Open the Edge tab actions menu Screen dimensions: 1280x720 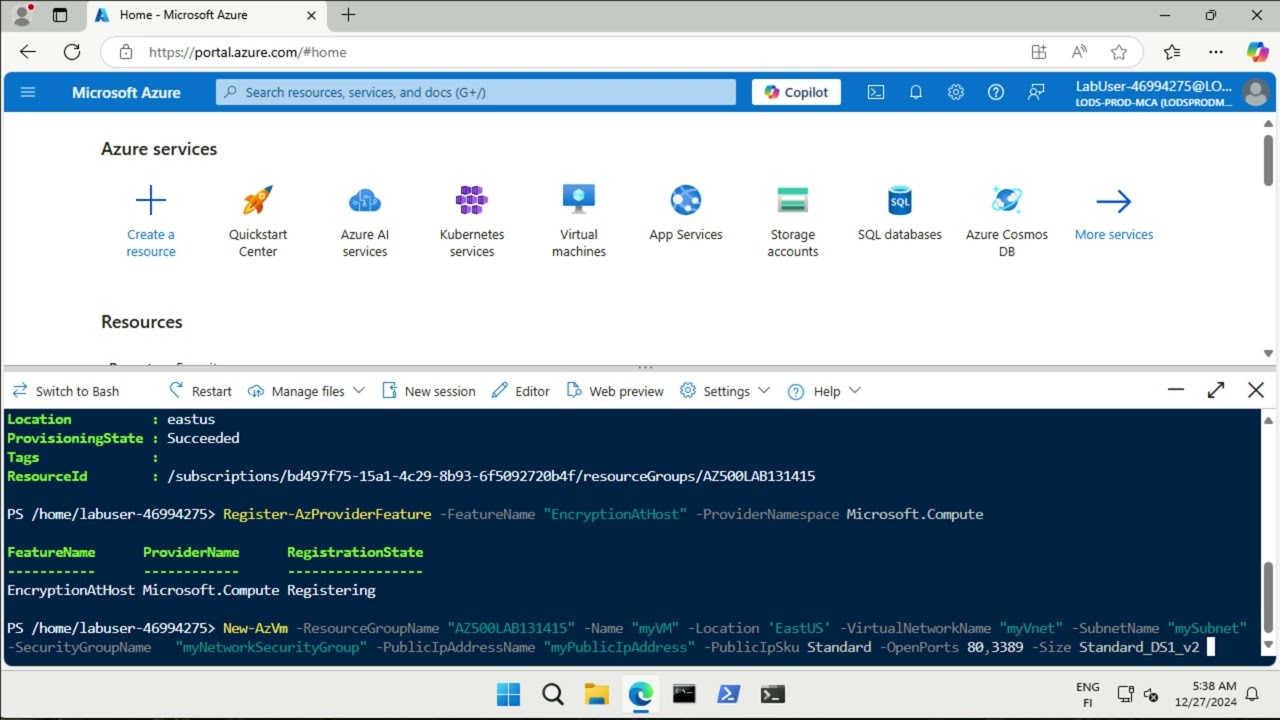point(60,15)
